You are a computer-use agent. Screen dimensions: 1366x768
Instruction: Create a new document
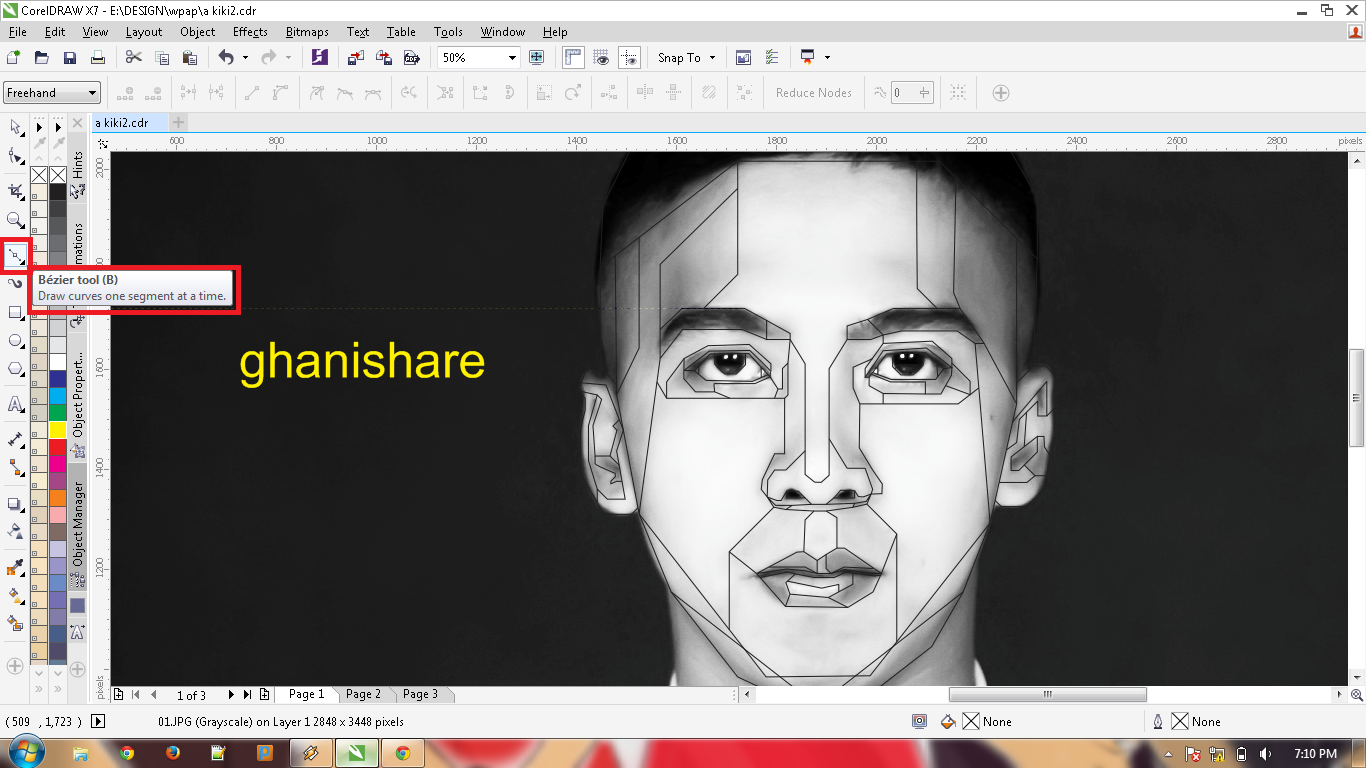(14, 58)
